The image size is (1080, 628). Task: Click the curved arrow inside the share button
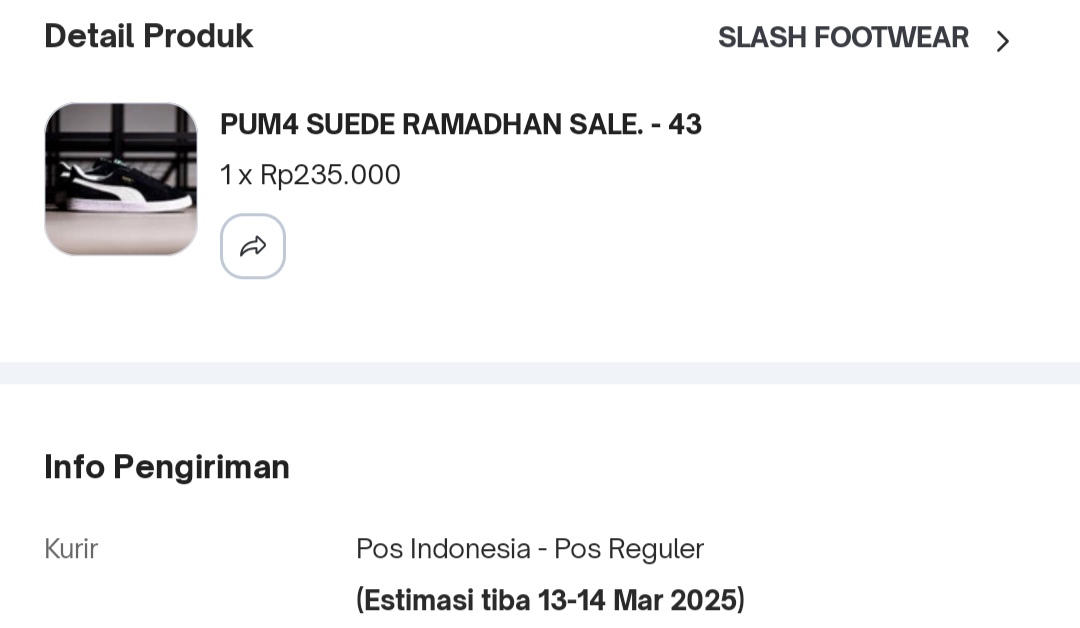point(253,246)
